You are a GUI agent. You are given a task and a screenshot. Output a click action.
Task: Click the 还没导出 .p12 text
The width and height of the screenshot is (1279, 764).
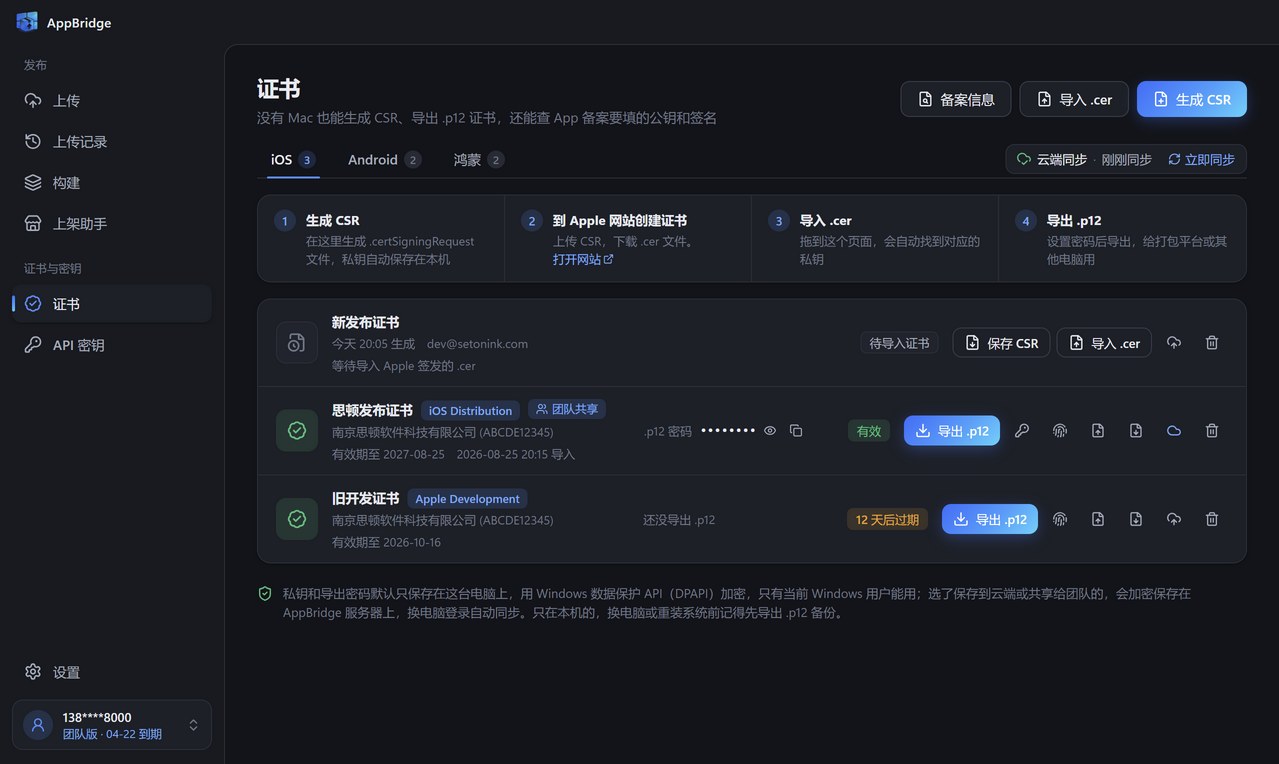[679, 520]
